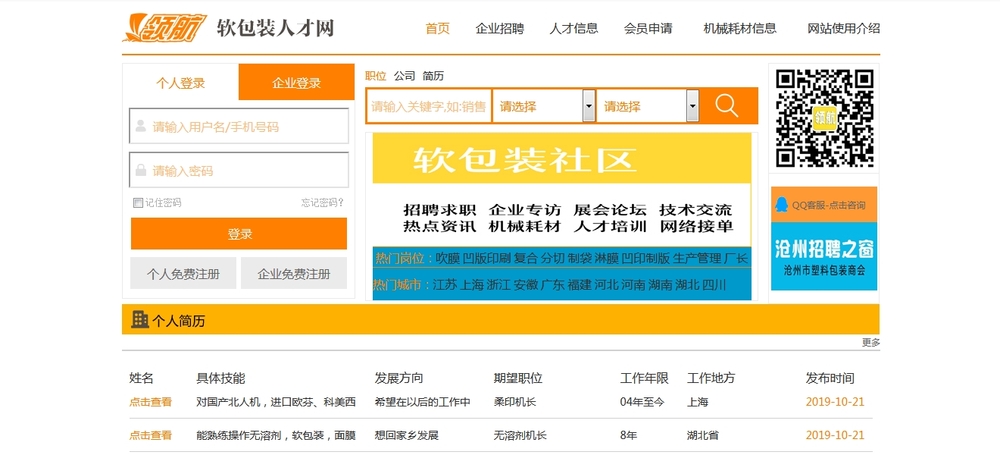Click 淋膜 in 热门岗位

[607, 258]
